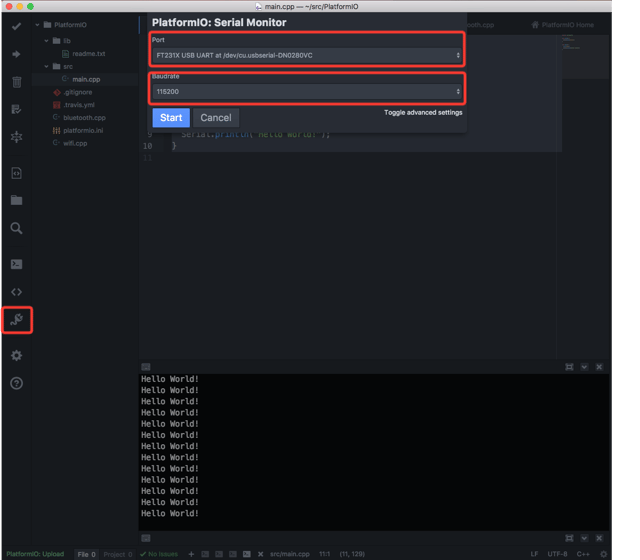Close terminal panel below Hello World output

pyautogui.click(x=599, y=538)
